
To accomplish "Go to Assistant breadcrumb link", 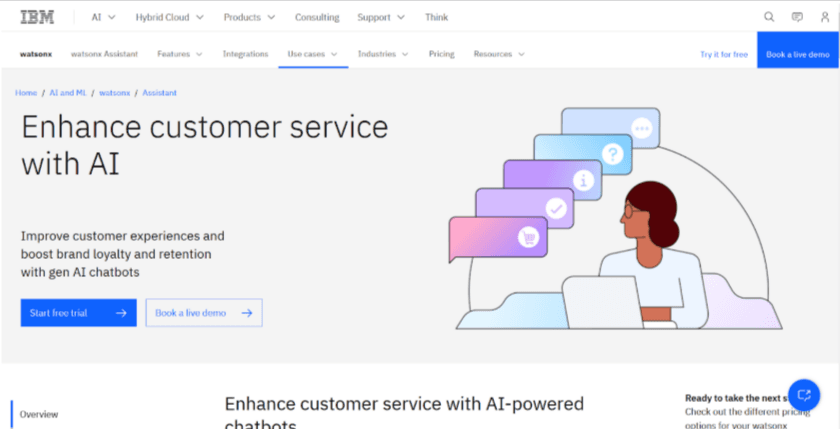I will click(x=160, y=93).
